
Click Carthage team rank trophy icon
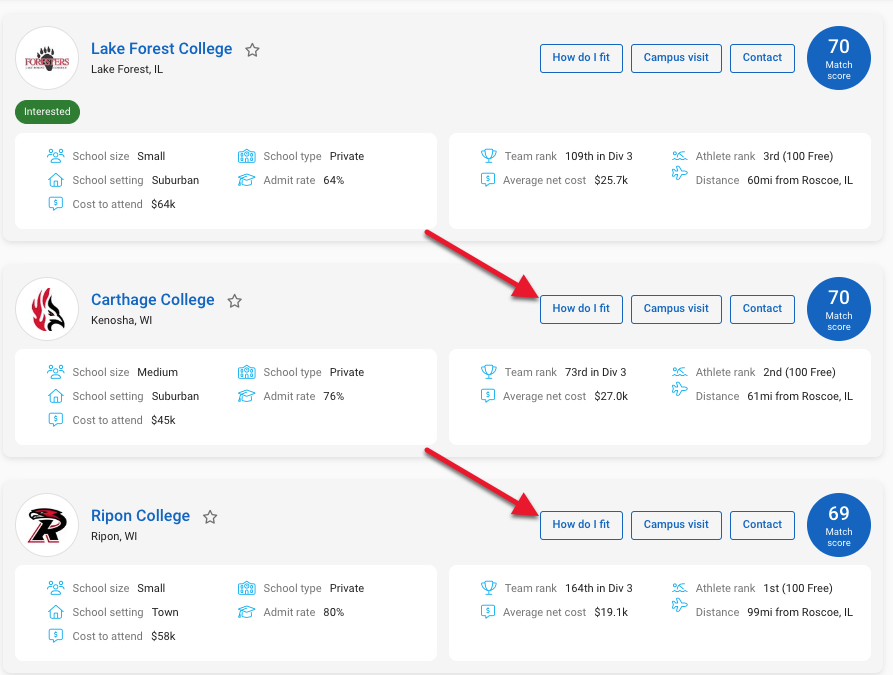(x=489, y=371)
